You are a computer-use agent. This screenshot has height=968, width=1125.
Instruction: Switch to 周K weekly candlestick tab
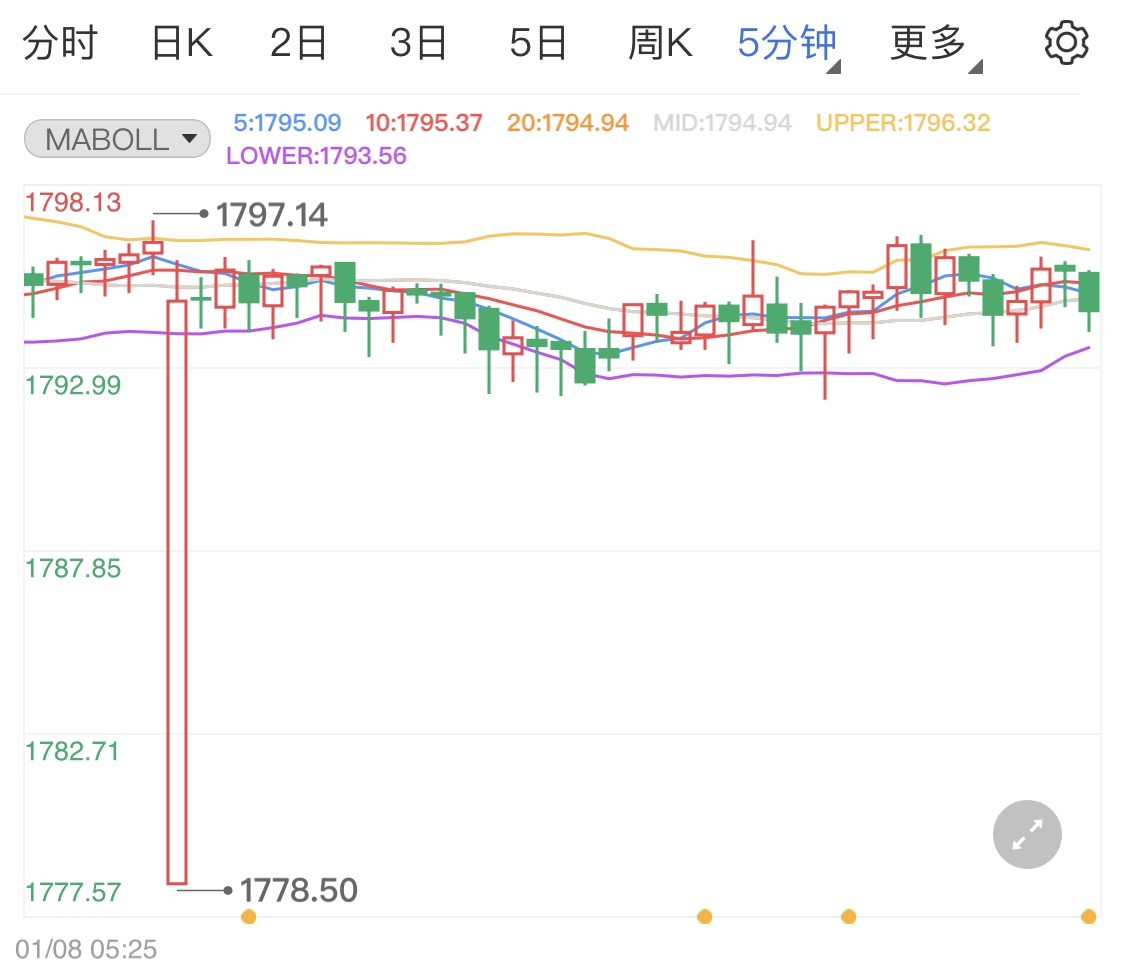pos(660,42)
